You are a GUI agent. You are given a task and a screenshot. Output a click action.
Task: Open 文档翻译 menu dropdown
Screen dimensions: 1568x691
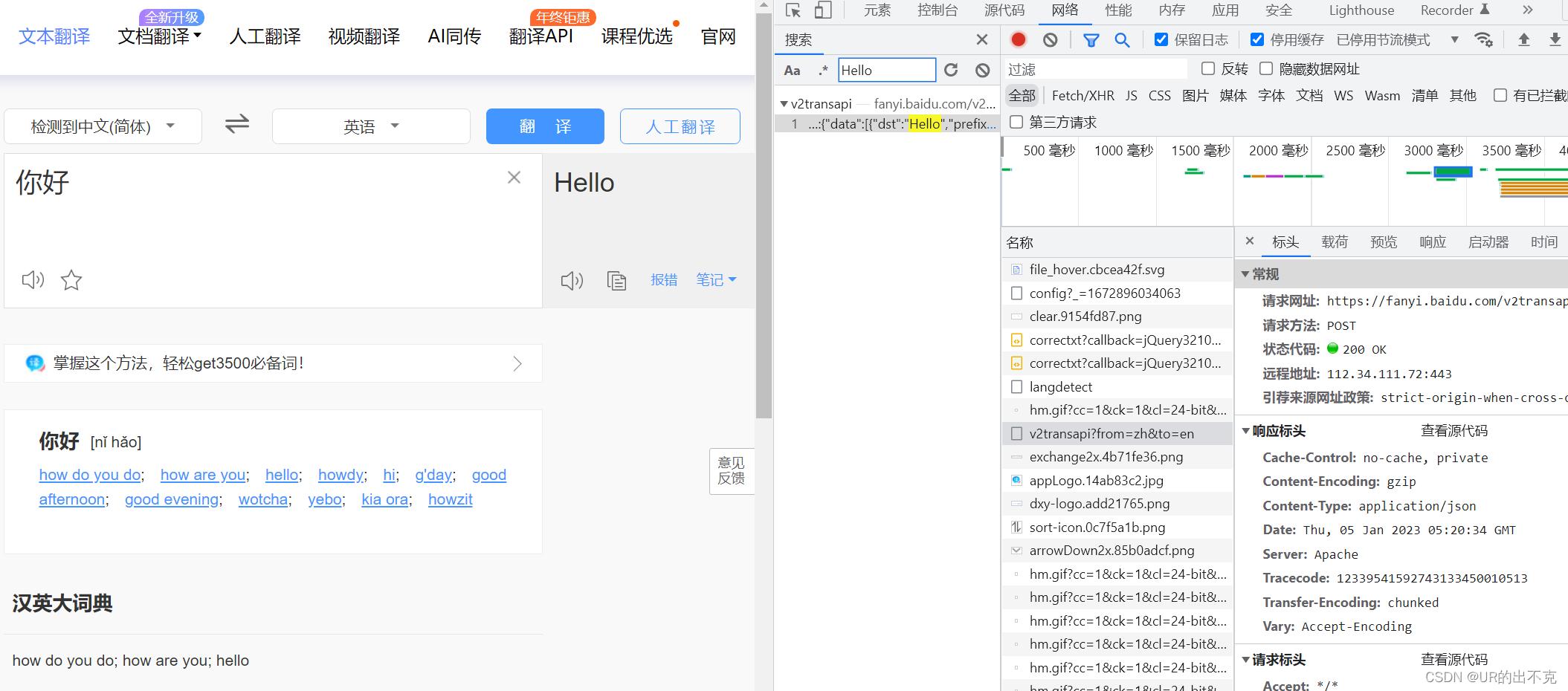160,36
